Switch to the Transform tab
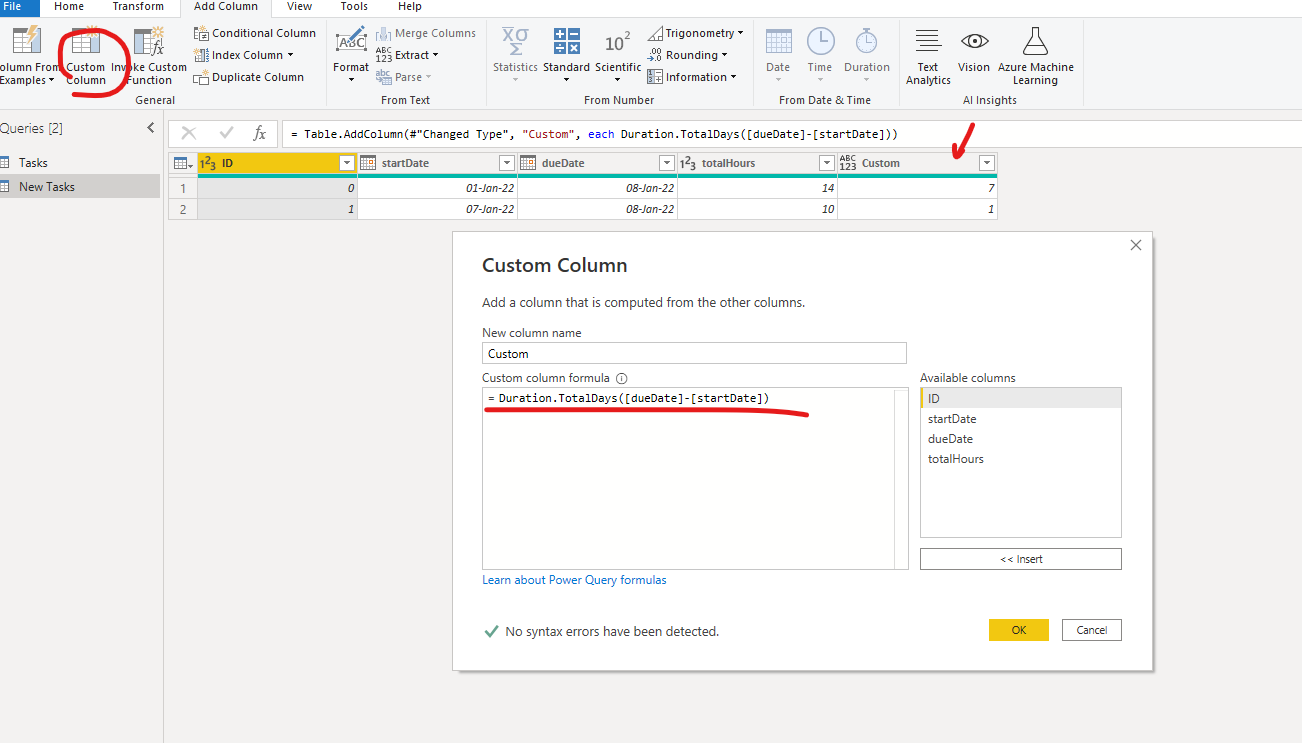The image size is (1302, 743). [138, 7]
